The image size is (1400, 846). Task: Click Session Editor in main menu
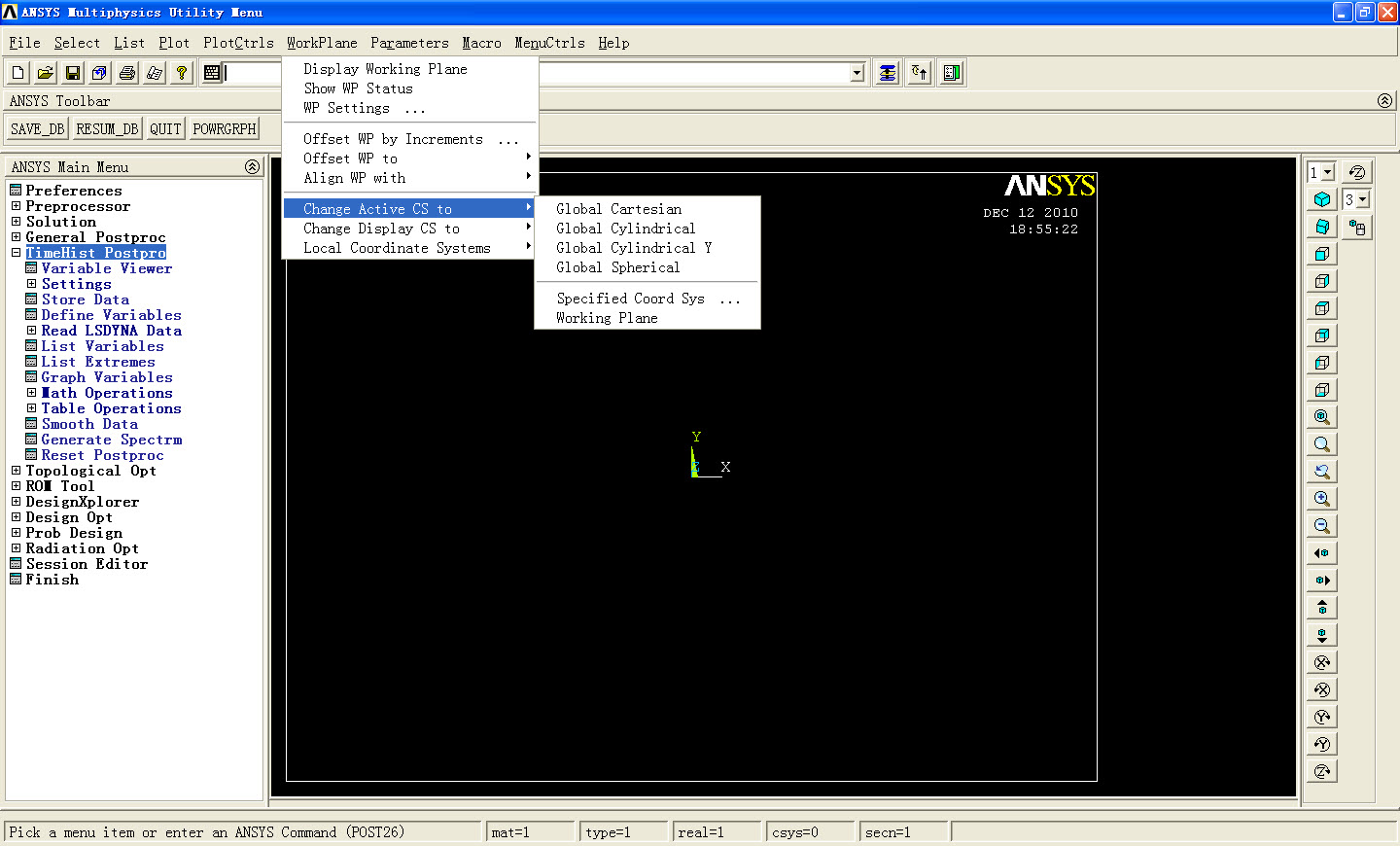point(87,564)
